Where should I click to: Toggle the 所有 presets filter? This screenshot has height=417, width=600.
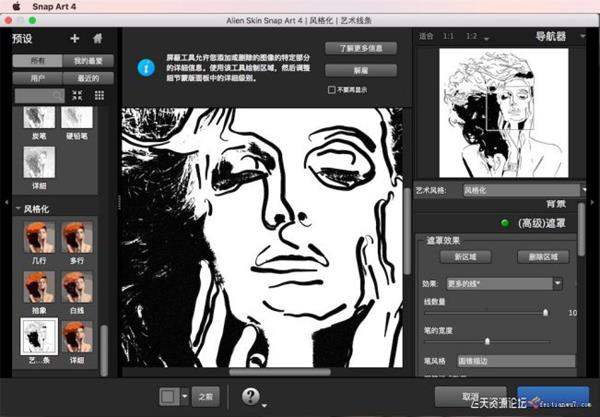[x=35, y=61]
